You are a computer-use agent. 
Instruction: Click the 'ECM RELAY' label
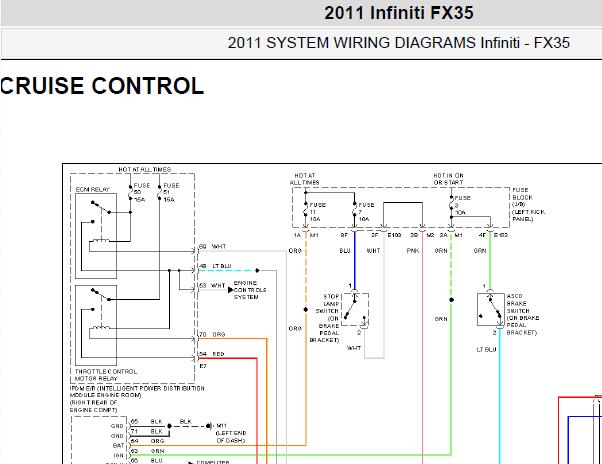coord(93,190)
